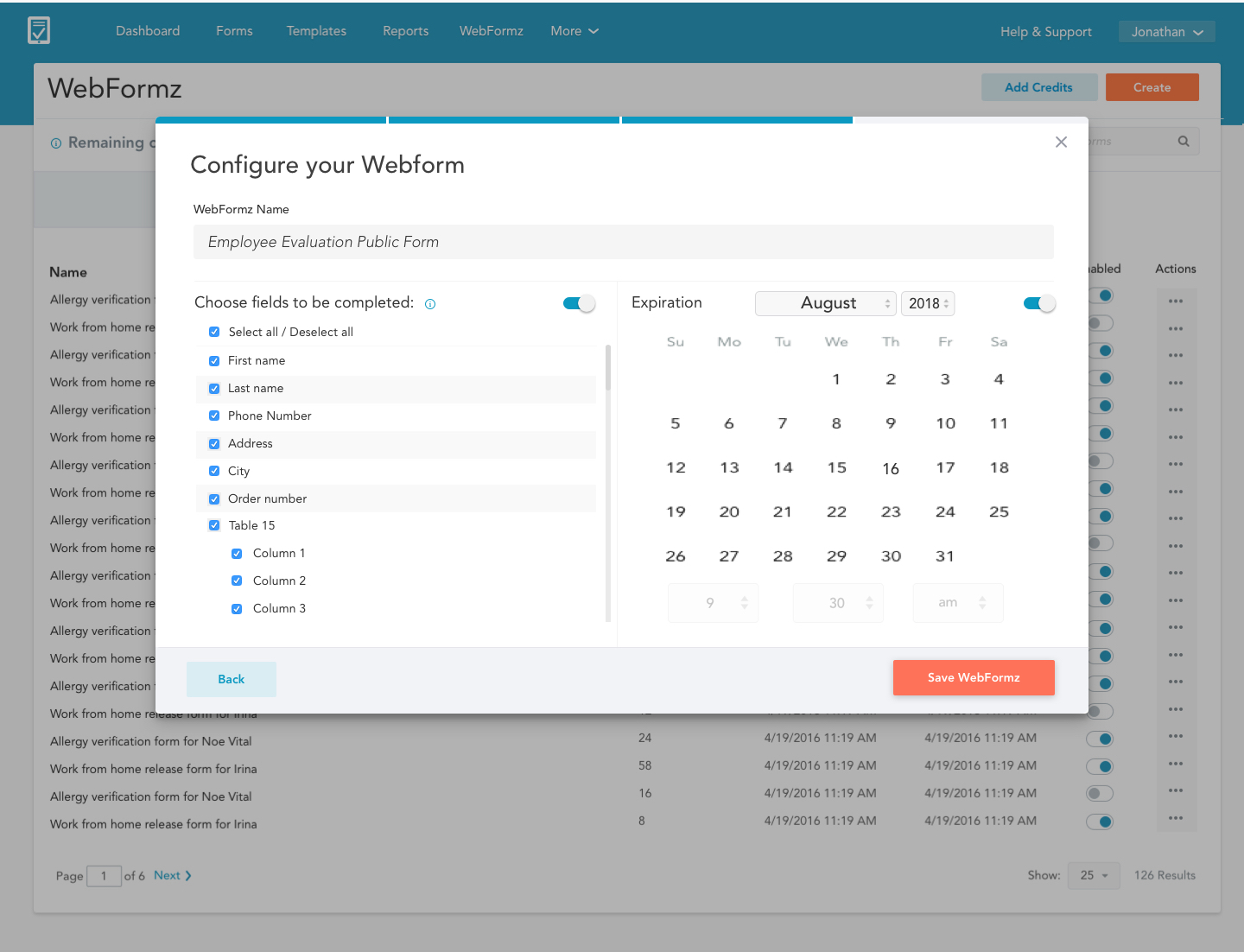Screen dimensions: 1244x952
Task: Click the search magnifier icon
Action: click(1184, 142)
